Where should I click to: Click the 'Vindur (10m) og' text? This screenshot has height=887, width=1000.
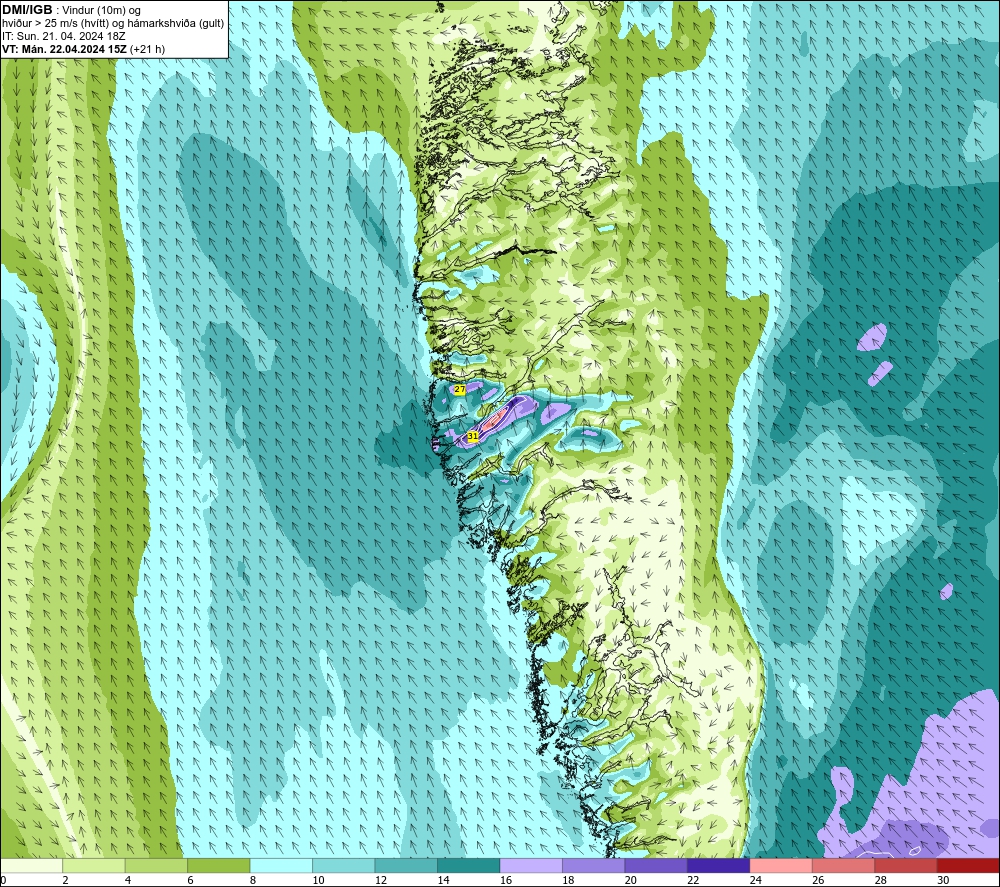click(x=101, y=11)
